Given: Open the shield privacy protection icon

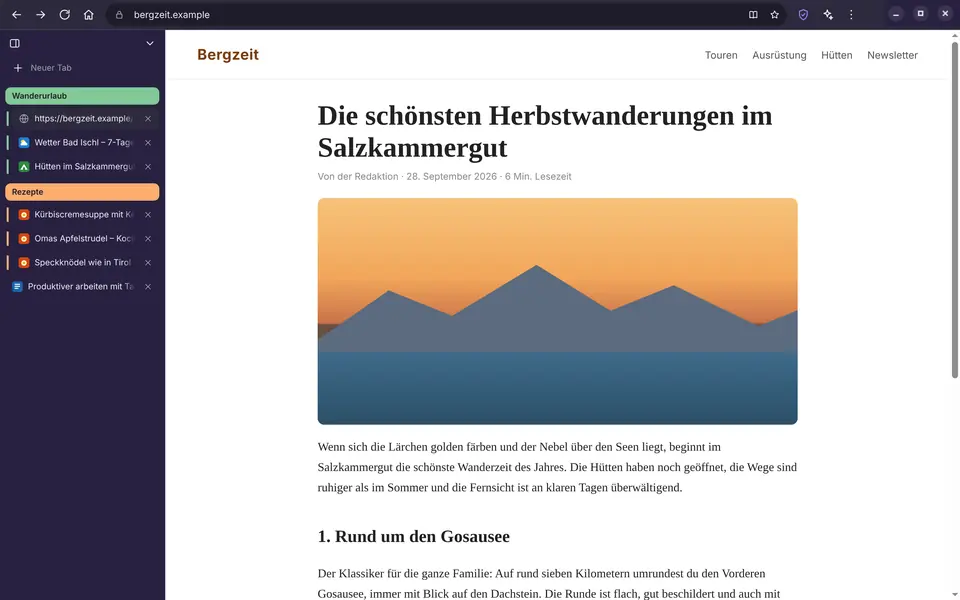Looking at the screenshot, I should 803,15.
